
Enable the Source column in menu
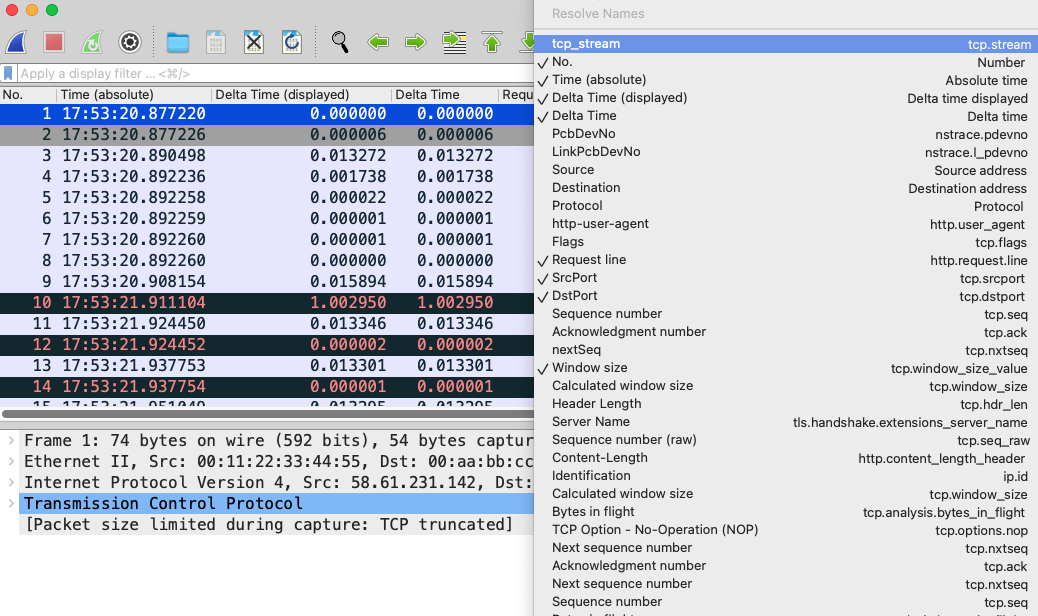(573, 170)
